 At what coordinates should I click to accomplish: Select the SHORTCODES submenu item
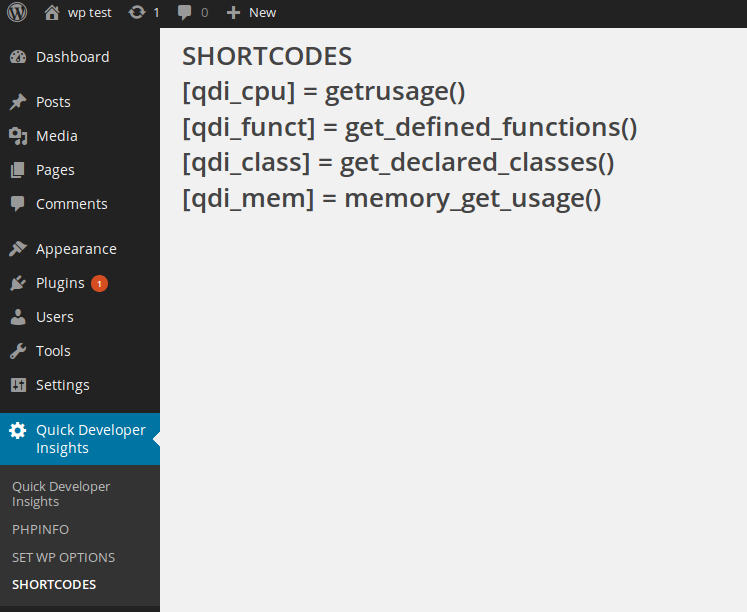coord(54,585)
